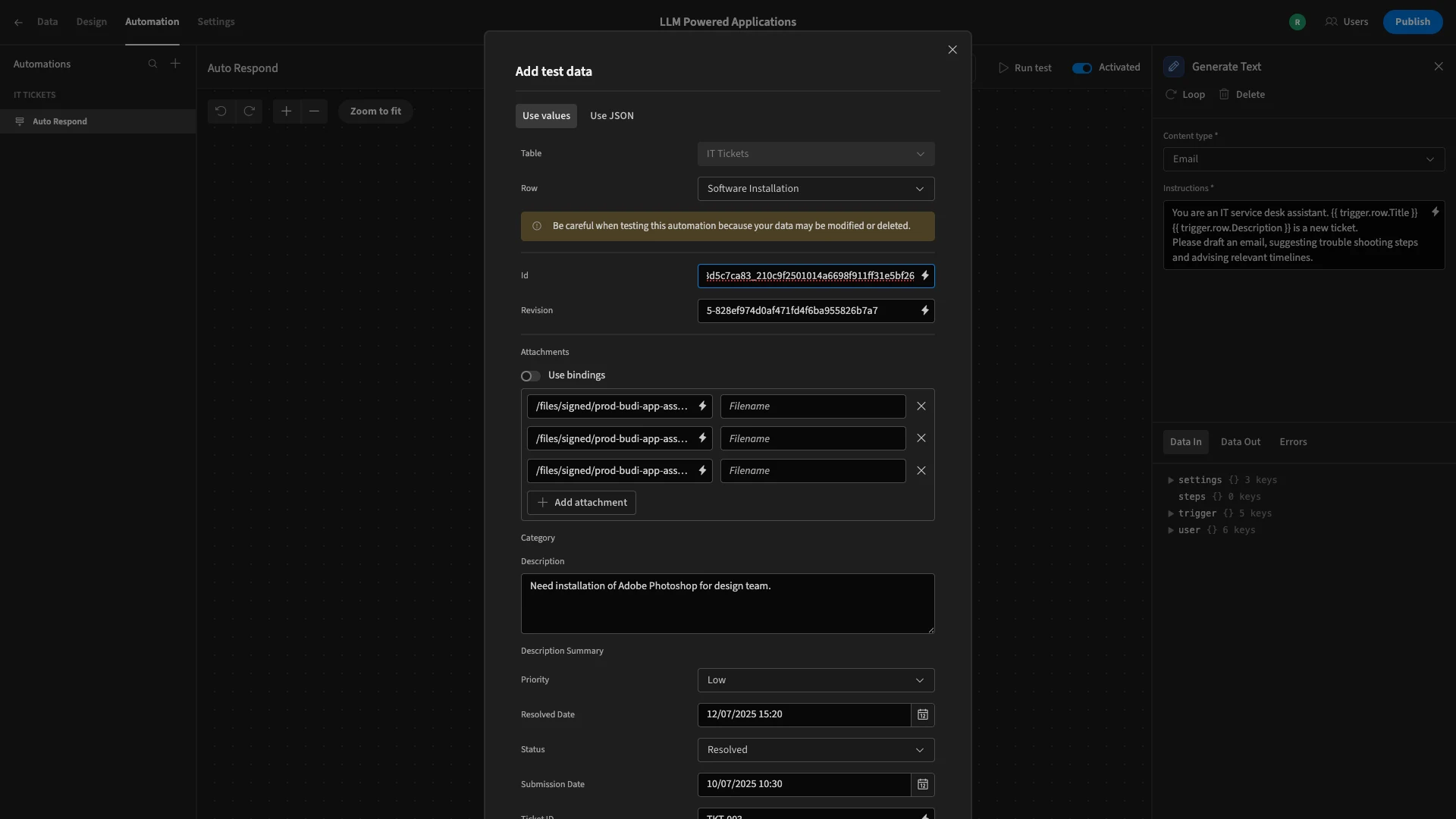Viewport: 1456px width, 819px height.
Task: Click the Generate Text pencil icon
Action: 1174,67
